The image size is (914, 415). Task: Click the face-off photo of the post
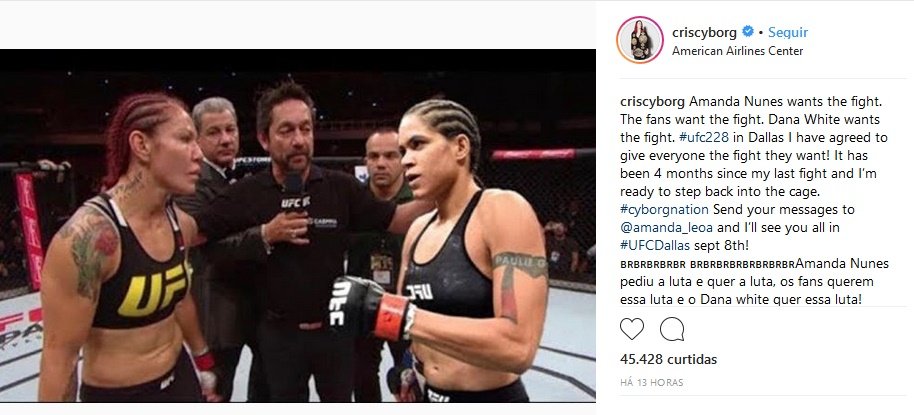[297, 226]
